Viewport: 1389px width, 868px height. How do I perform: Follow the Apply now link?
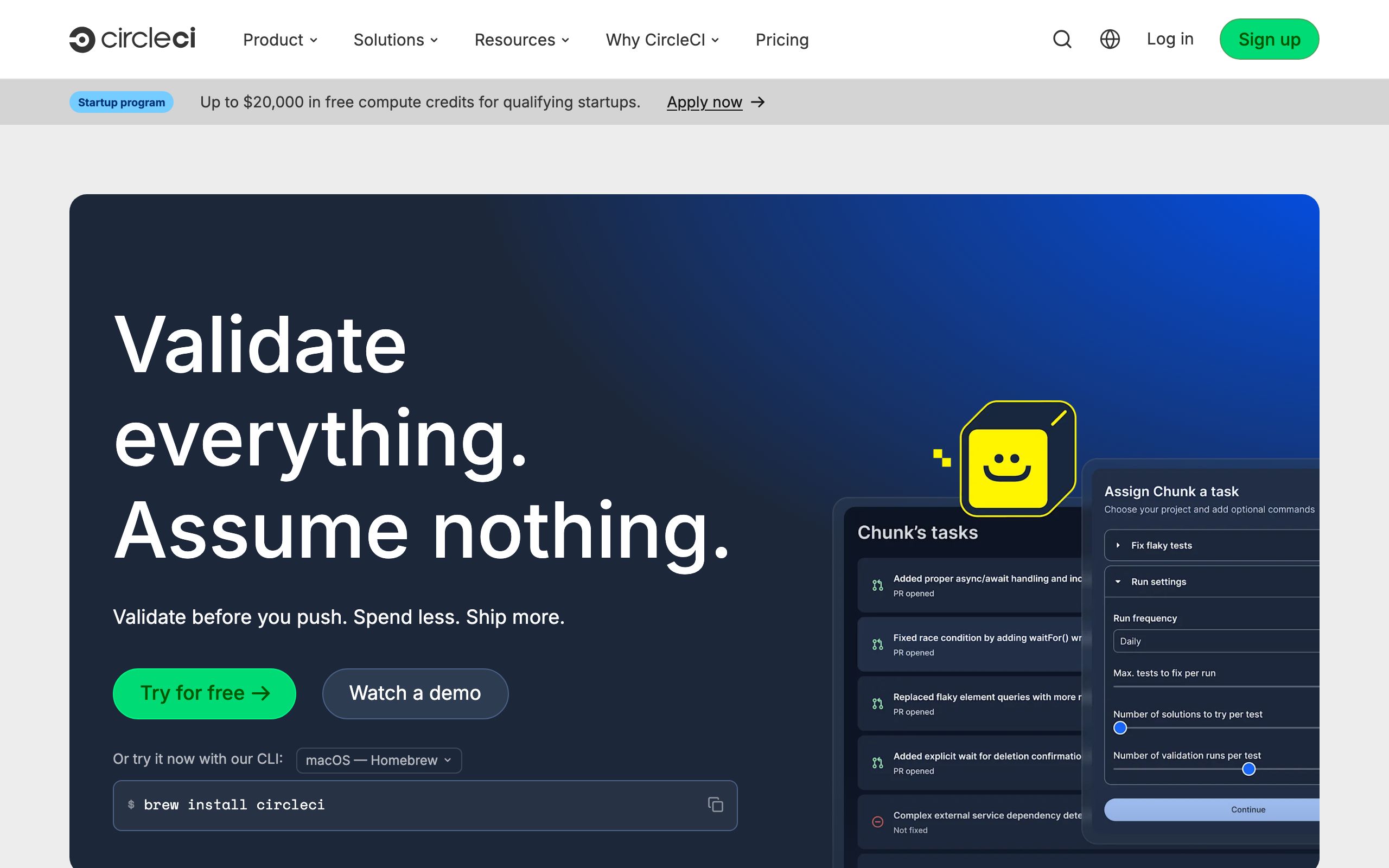pyautogui.click(x=704, y=102)
